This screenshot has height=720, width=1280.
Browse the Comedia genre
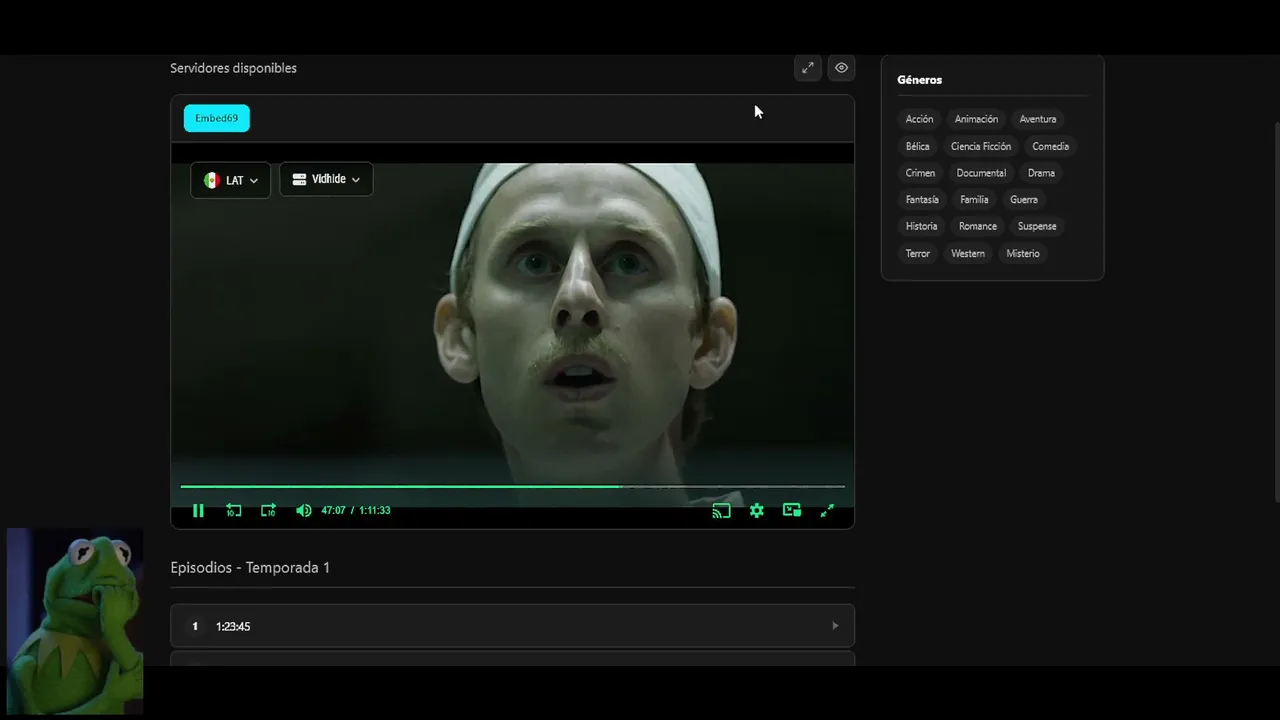(x=1050, y=146)
